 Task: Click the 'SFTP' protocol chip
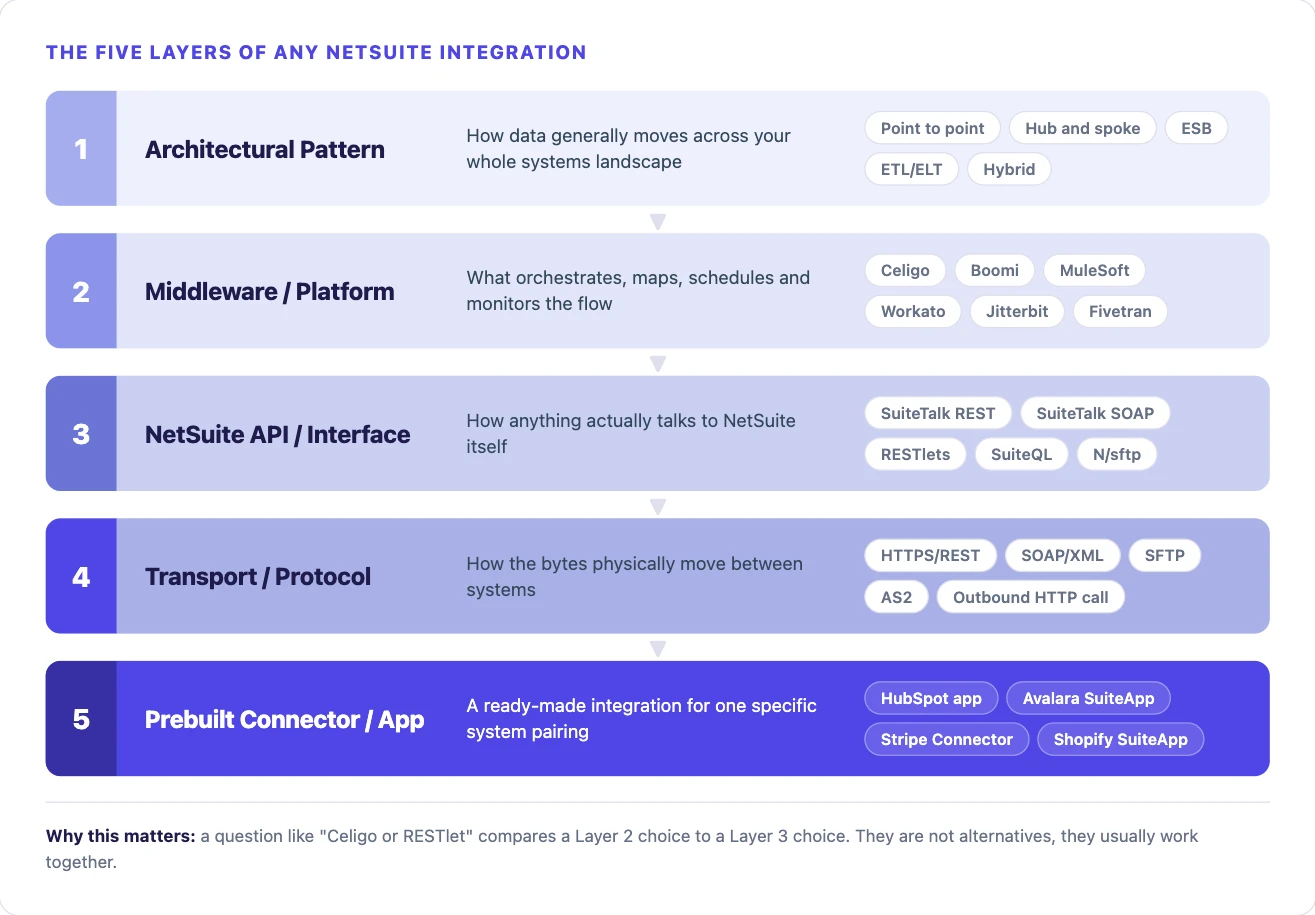tap(1165, 555)
